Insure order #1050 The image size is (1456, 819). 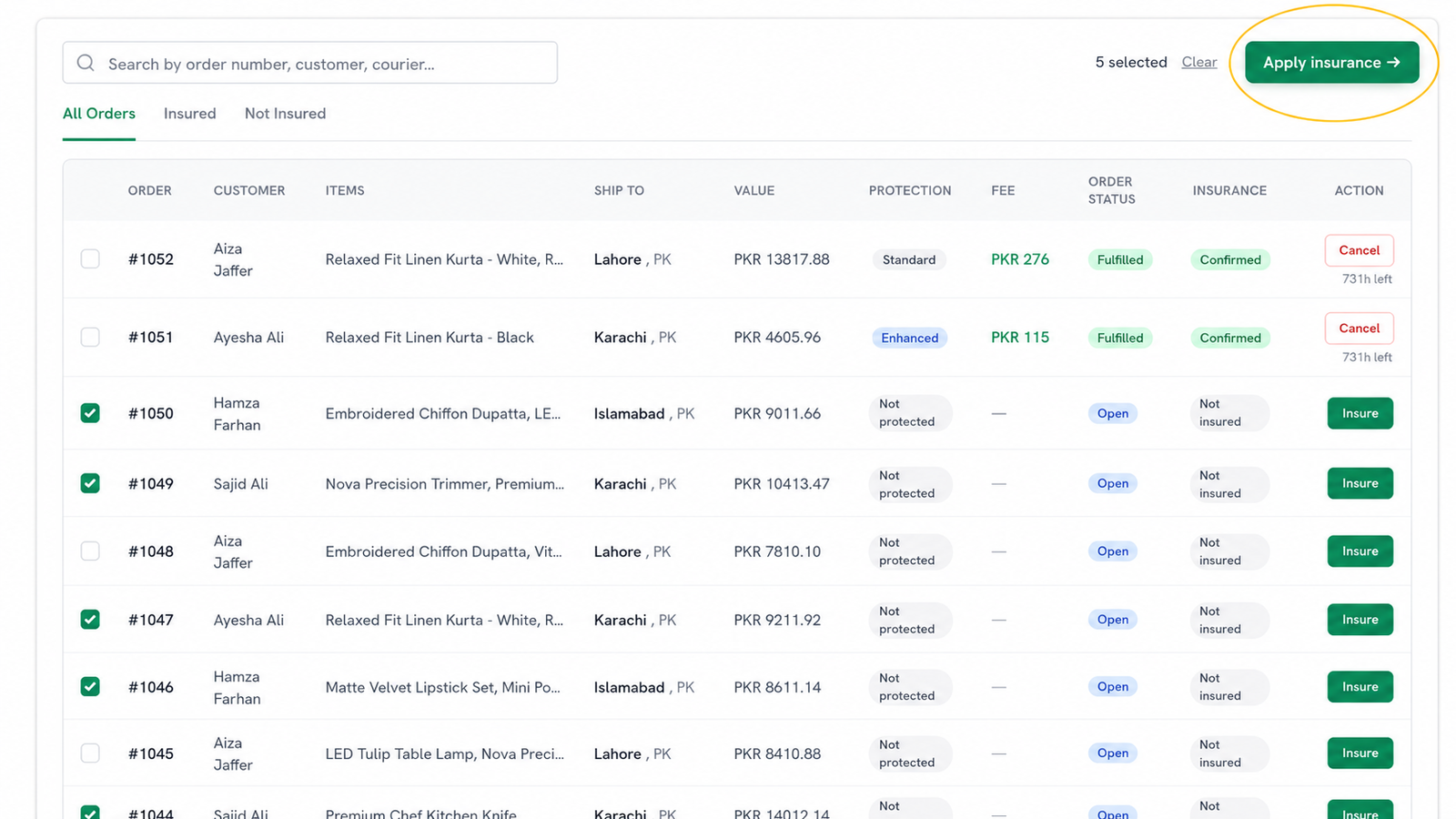(1360, 413)
